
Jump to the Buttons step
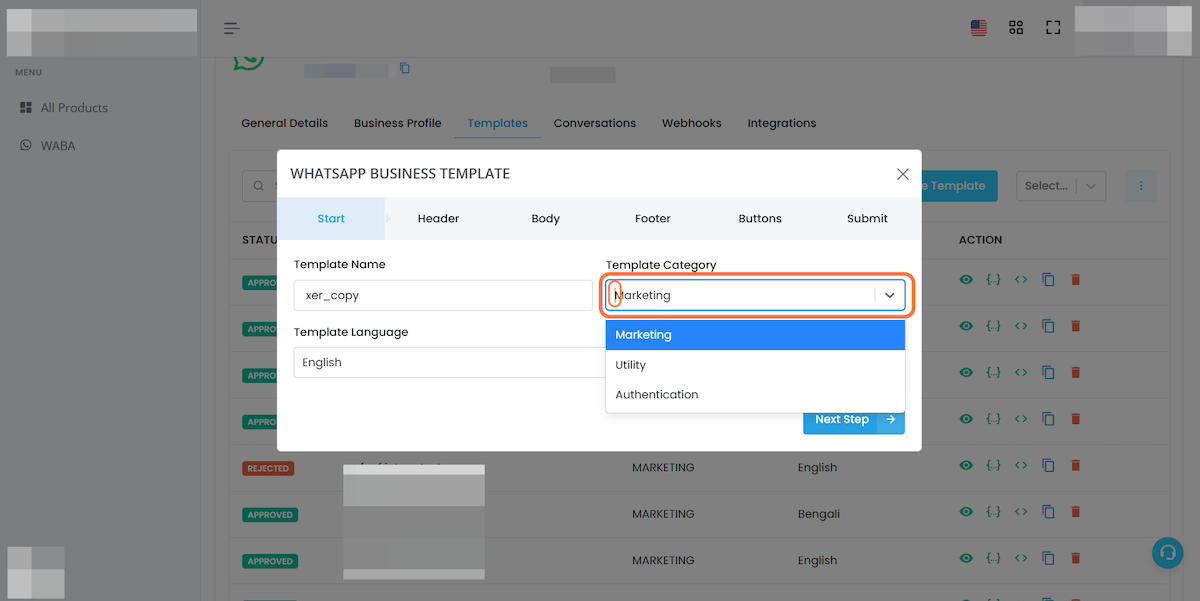point(760,218)
